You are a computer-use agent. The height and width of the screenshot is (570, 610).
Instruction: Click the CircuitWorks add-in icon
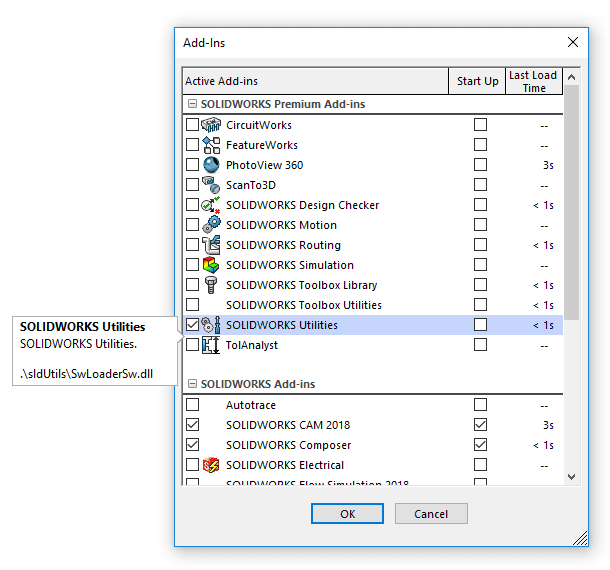point(211,125)
